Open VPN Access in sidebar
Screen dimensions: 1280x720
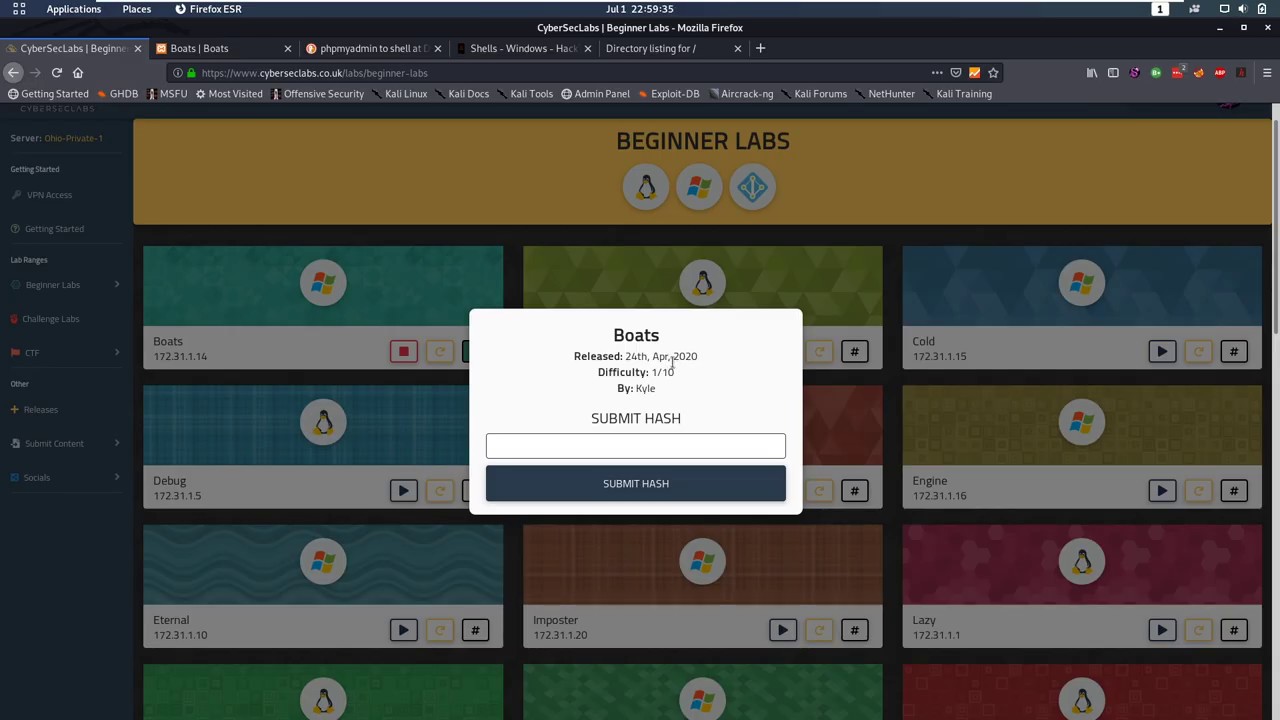(x=49, y=195)
